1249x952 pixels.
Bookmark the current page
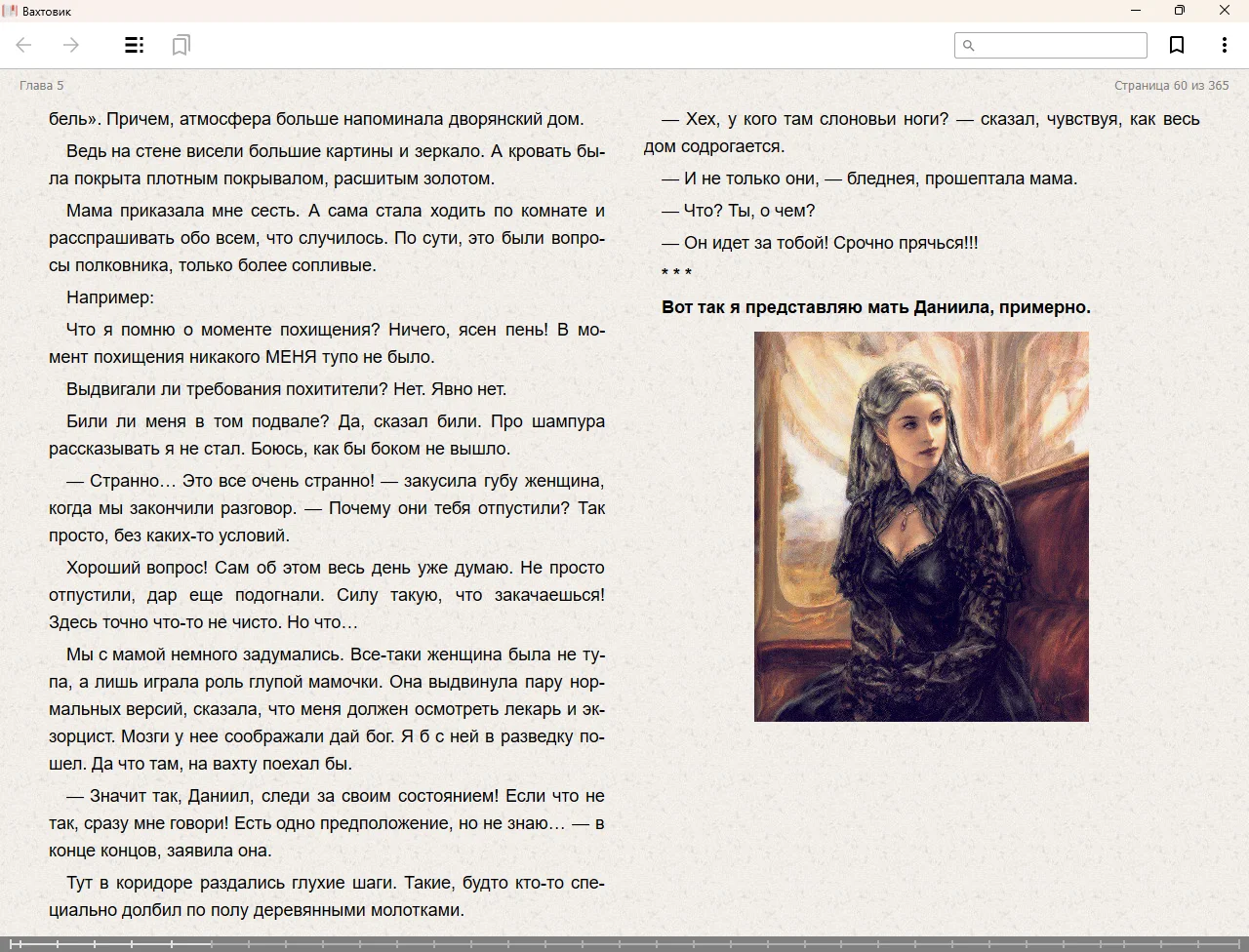pyautogui.click(x=1177, y=45)
